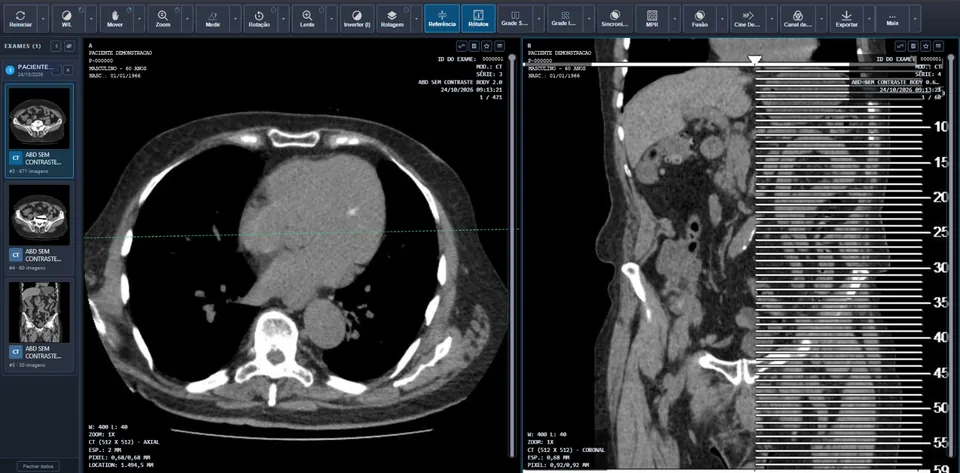Open dropdown arrow next to W/L

[91, 18]
